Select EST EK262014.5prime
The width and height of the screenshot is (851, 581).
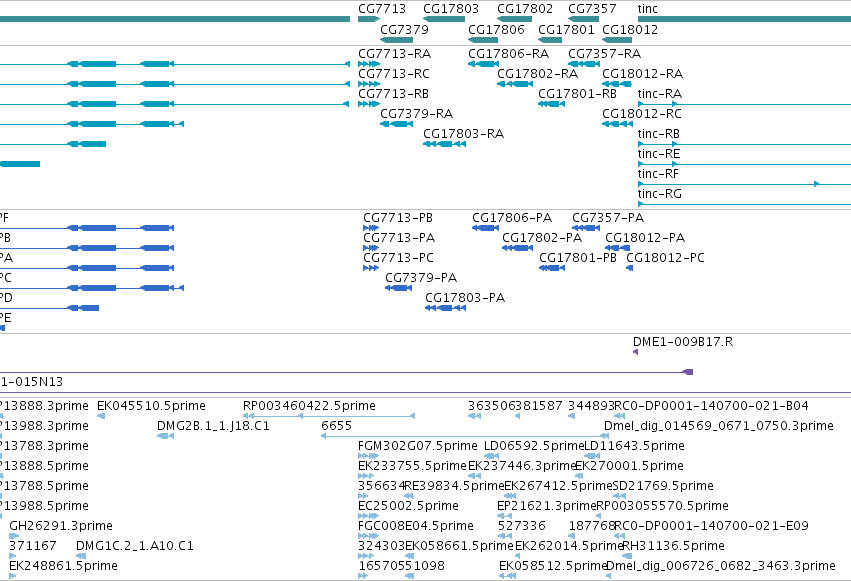pos(517,556)
